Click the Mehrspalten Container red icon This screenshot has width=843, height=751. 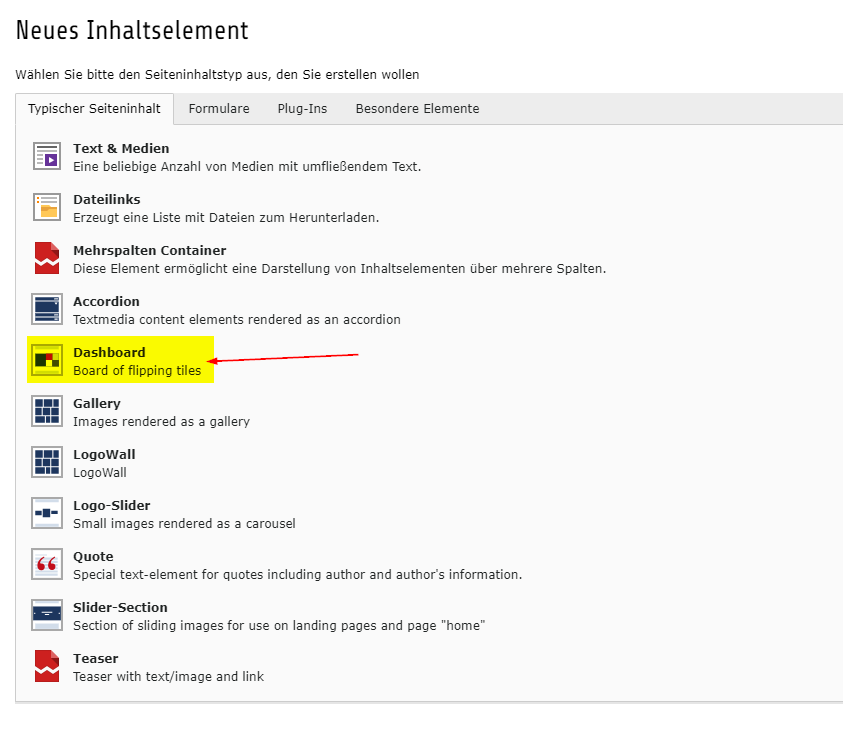[x=47, y=259]
